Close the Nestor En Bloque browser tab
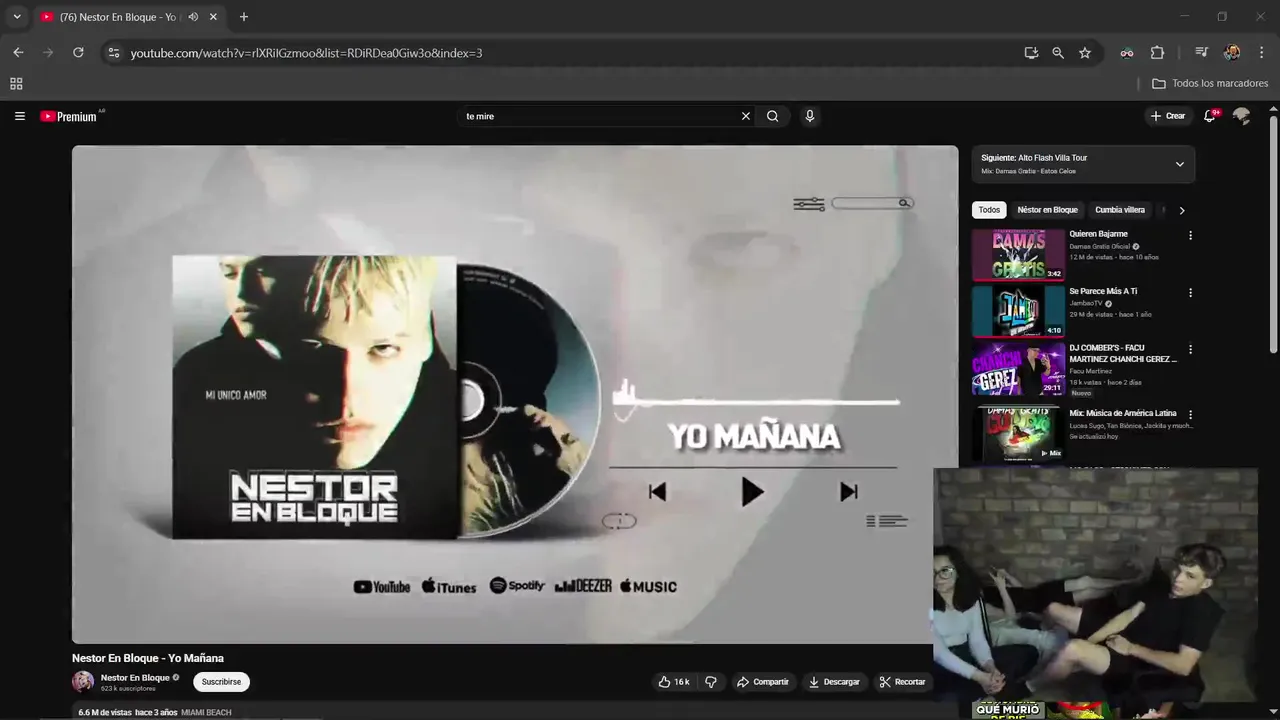 pyautogui.click(x=213, y=17)
